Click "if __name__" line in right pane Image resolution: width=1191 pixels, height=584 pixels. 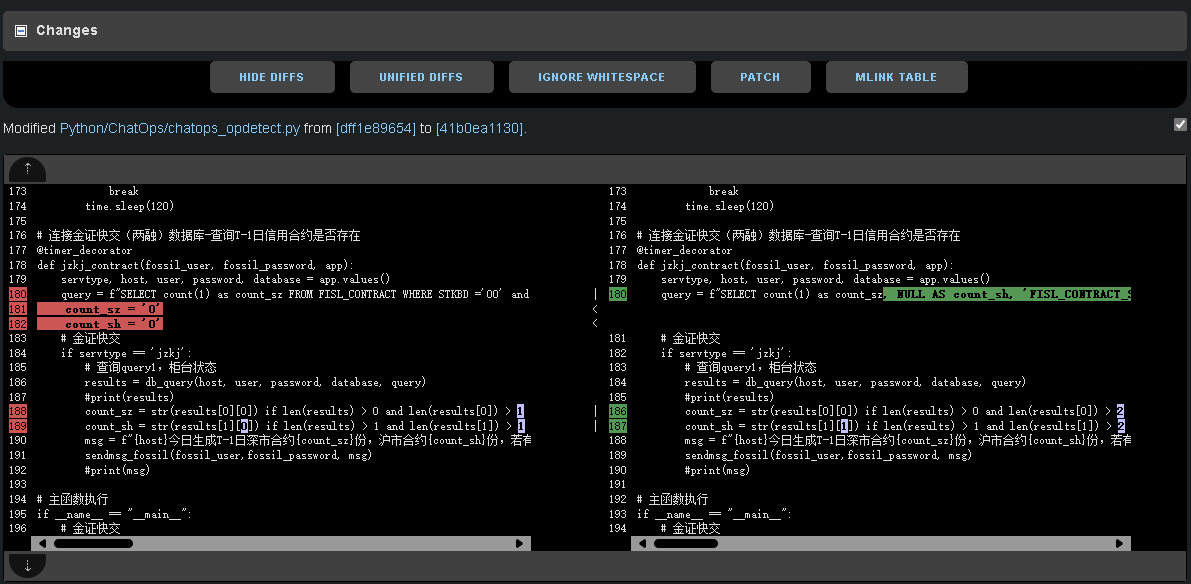(x=714, y=514)
